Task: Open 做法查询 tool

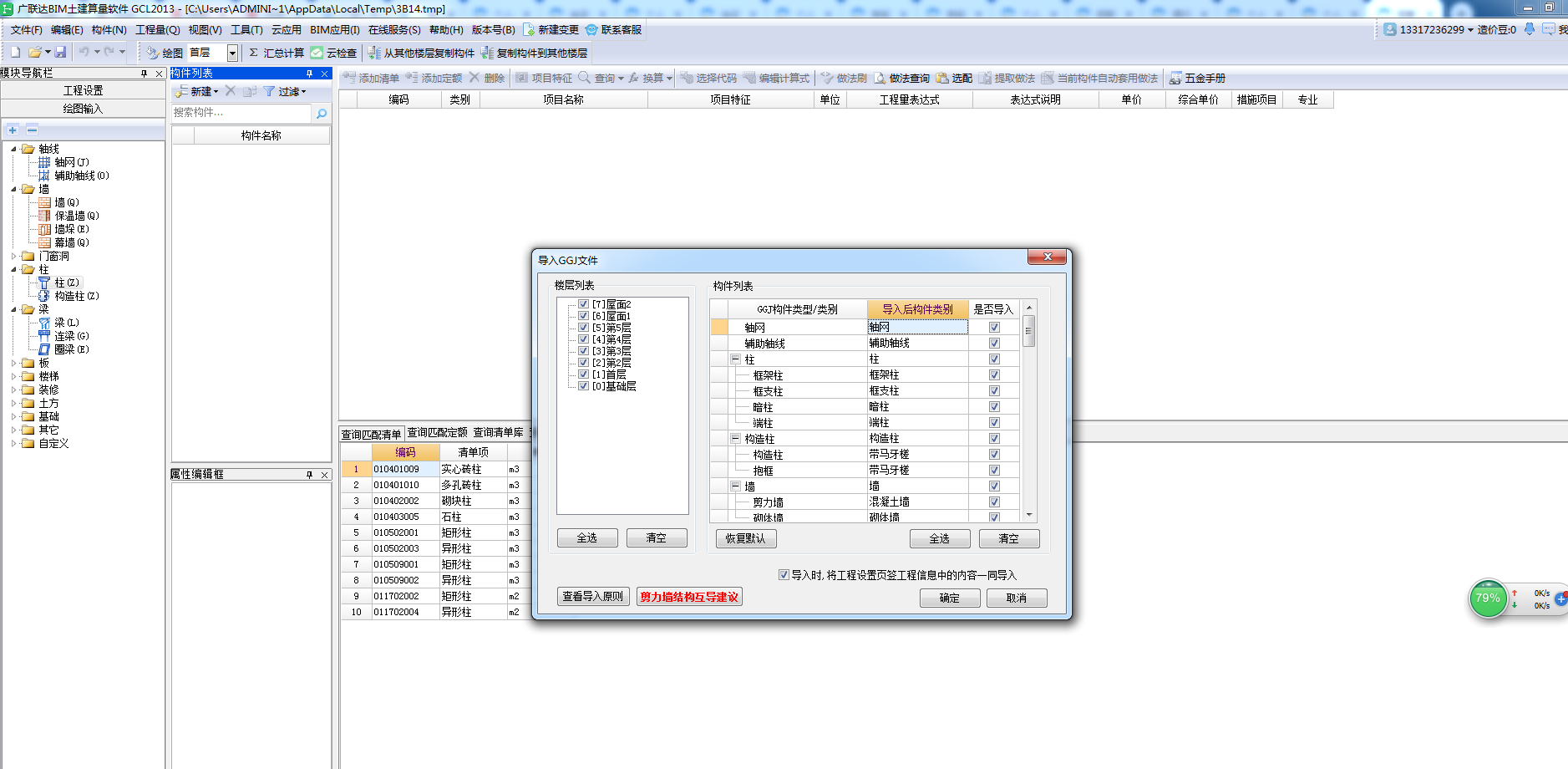Action: [901, 78]
